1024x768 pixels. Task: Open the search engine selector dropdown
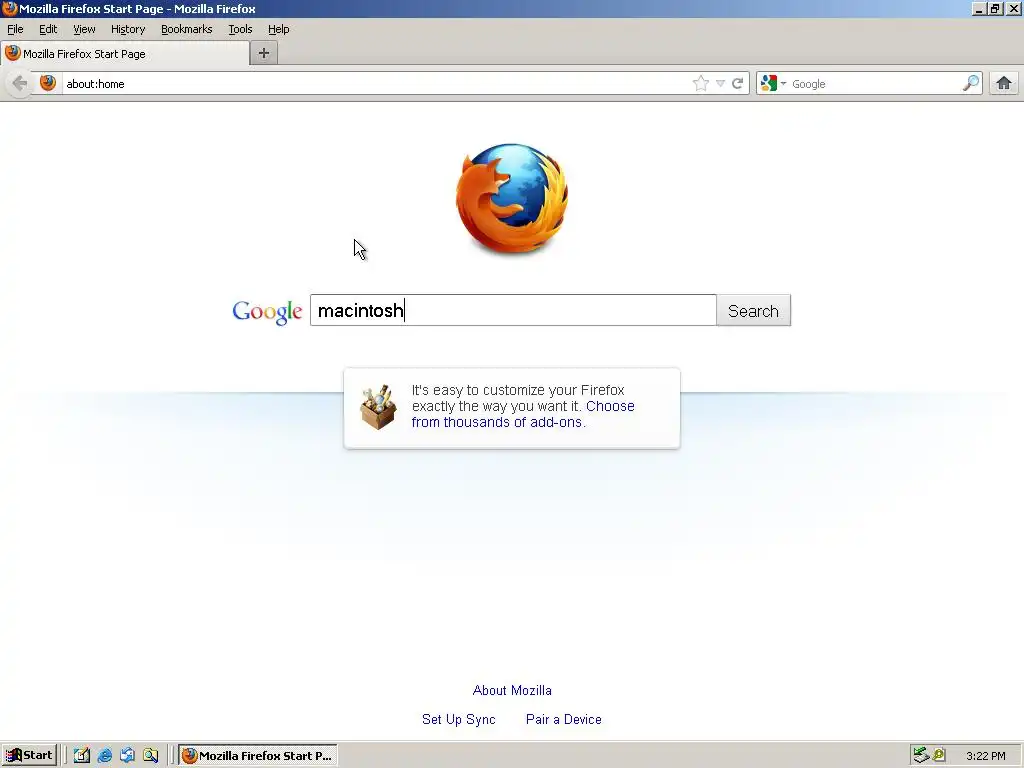click(773, 84)
